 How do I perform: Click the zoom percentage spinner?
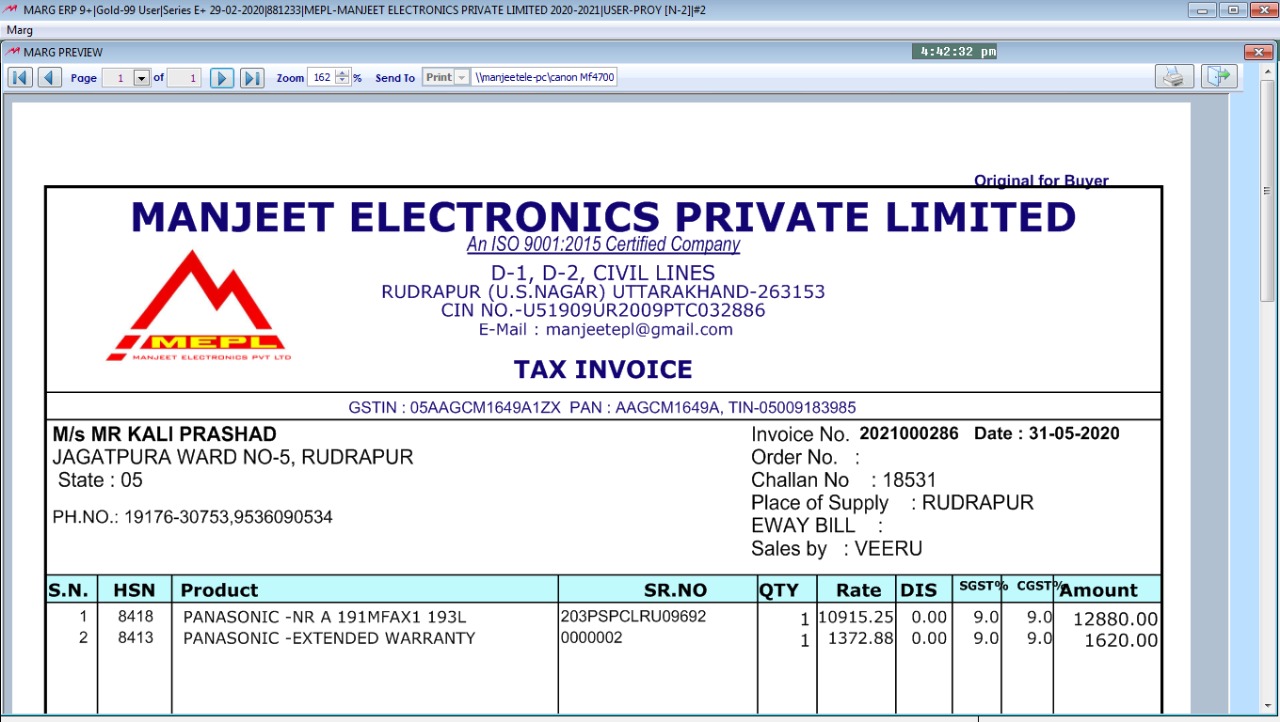(343, 77)
